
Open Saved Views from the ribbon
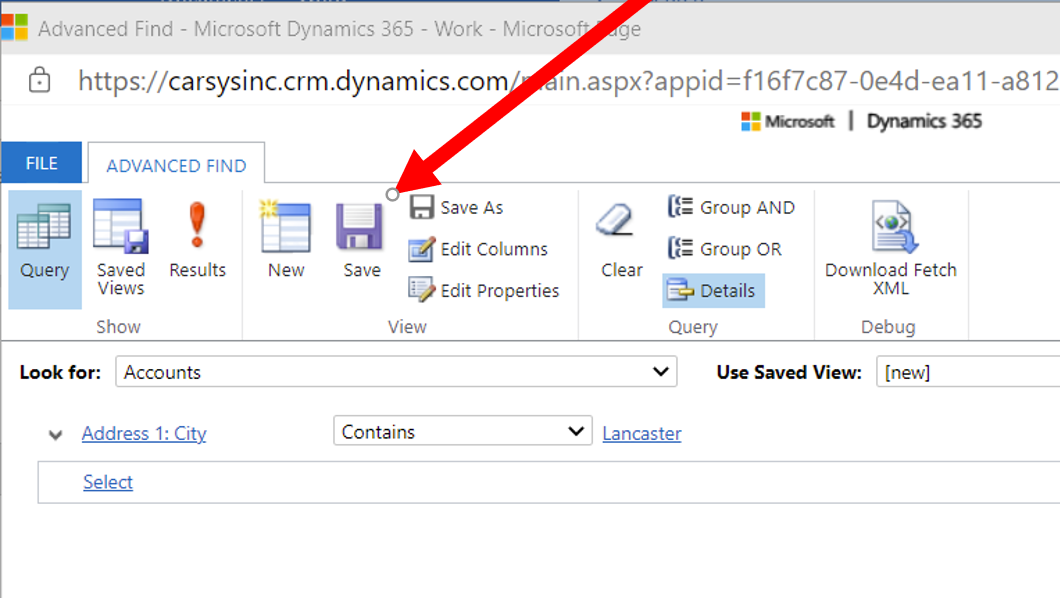tap(121, 249)
